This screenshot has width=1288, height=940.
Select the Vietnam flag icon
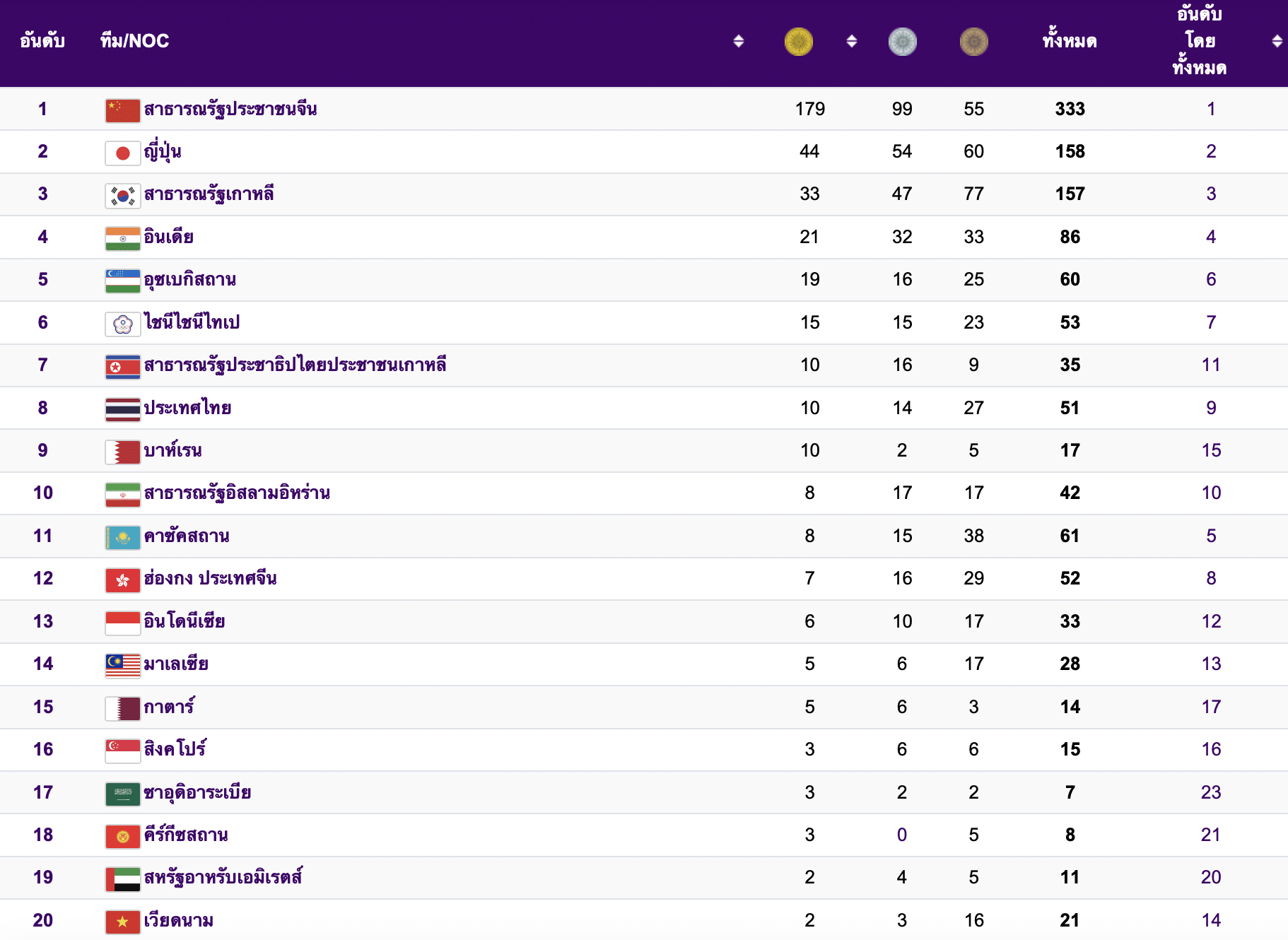point(122,920)
